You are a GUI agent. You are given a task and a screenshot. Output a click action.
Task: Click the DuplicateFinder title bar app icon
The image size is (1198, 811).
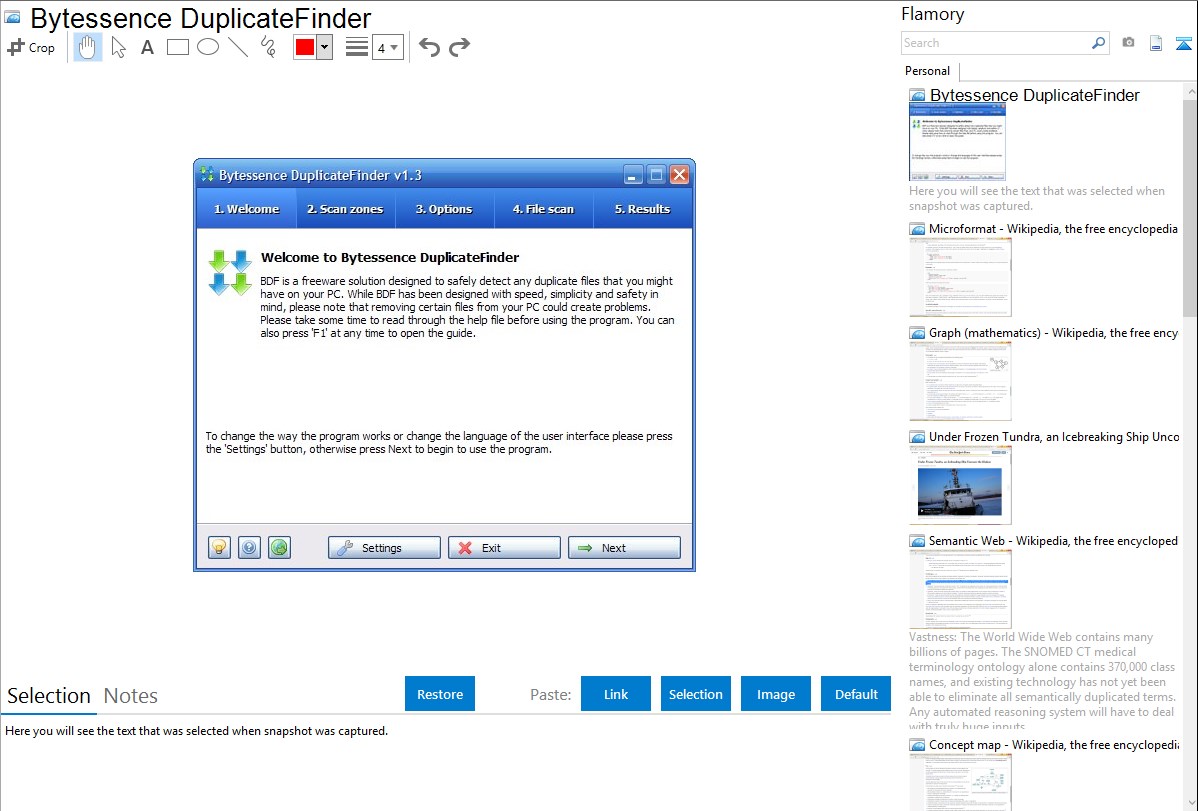click(207, 175)
